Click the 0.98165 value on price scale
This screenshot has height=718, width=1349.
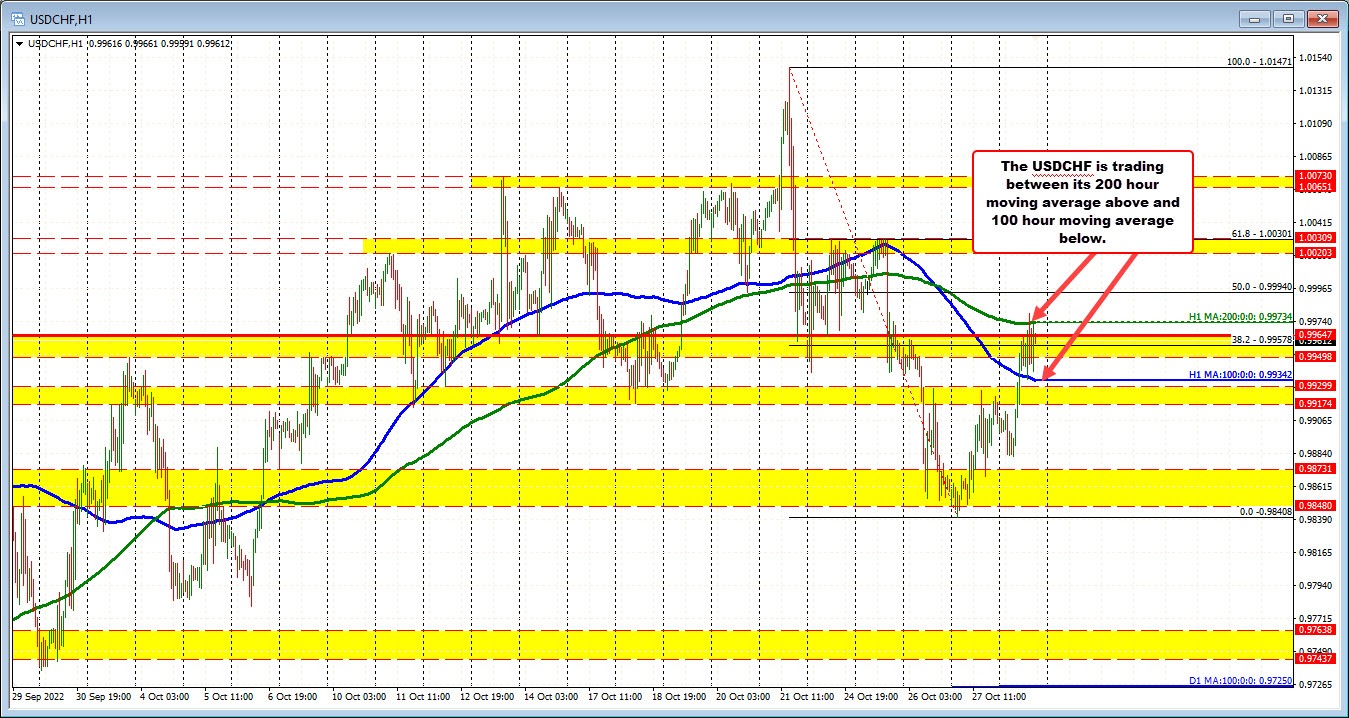1317,552
